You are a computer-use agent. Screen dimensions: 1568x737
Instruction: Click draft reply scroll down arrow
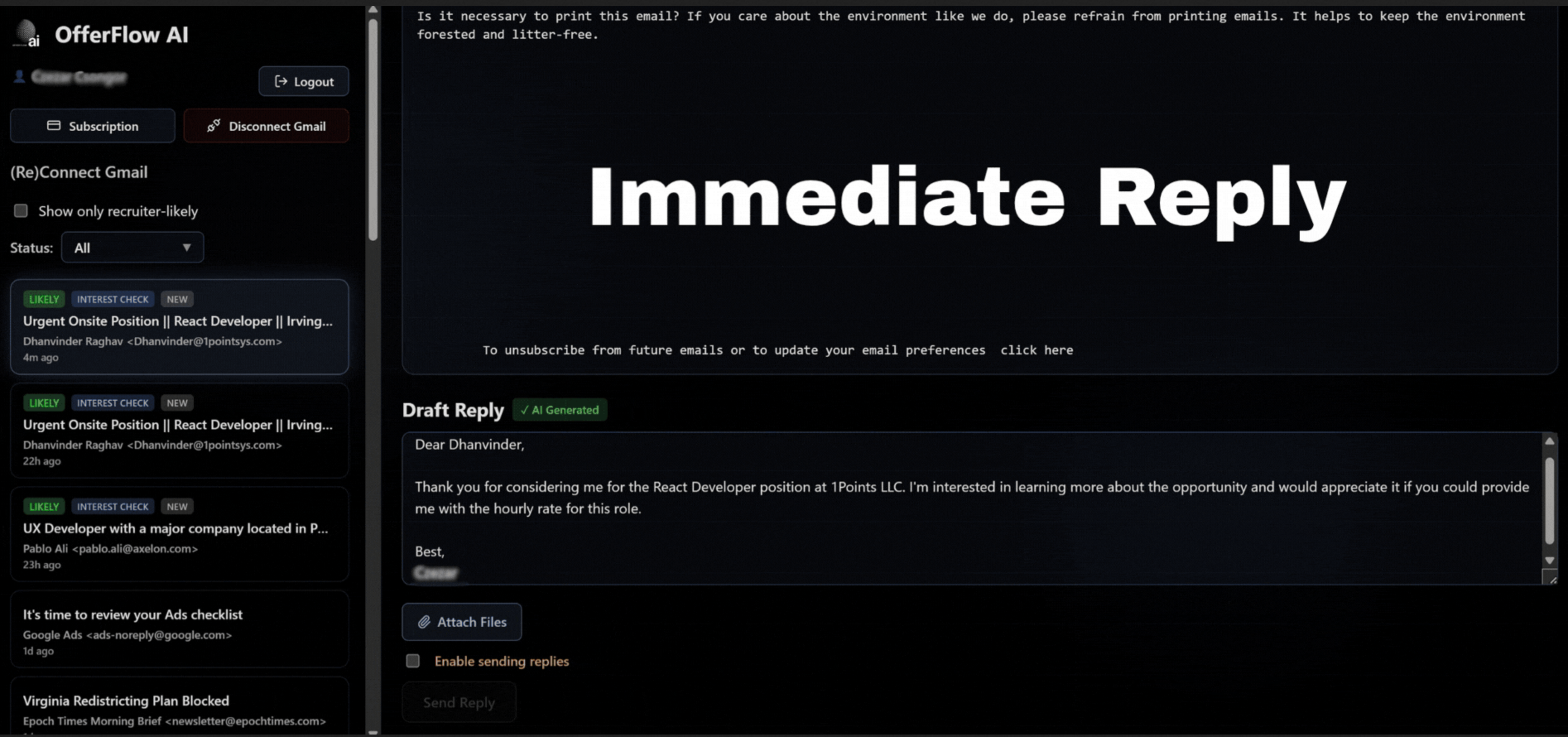tap(1550, 560)
